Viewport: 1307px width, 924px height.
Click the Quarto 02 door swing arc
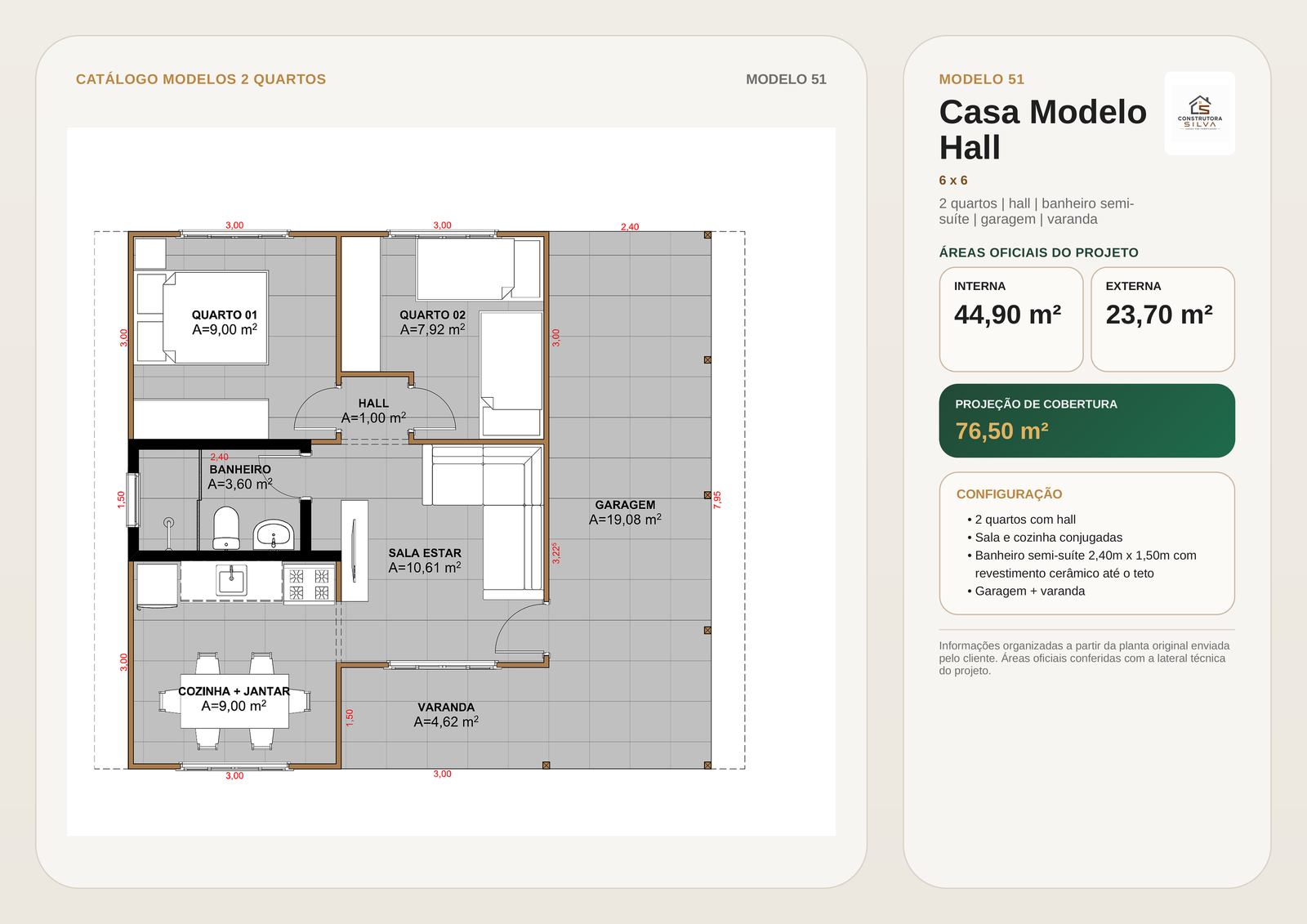coord(432,407)
